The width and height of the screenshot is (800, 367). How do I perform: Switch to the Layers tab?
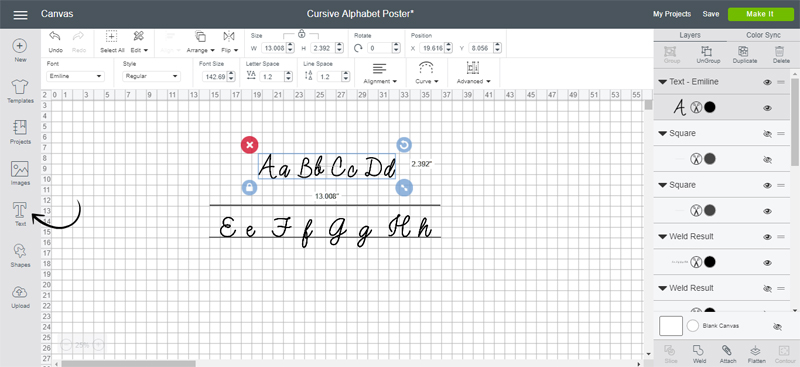tap(690, 35)
